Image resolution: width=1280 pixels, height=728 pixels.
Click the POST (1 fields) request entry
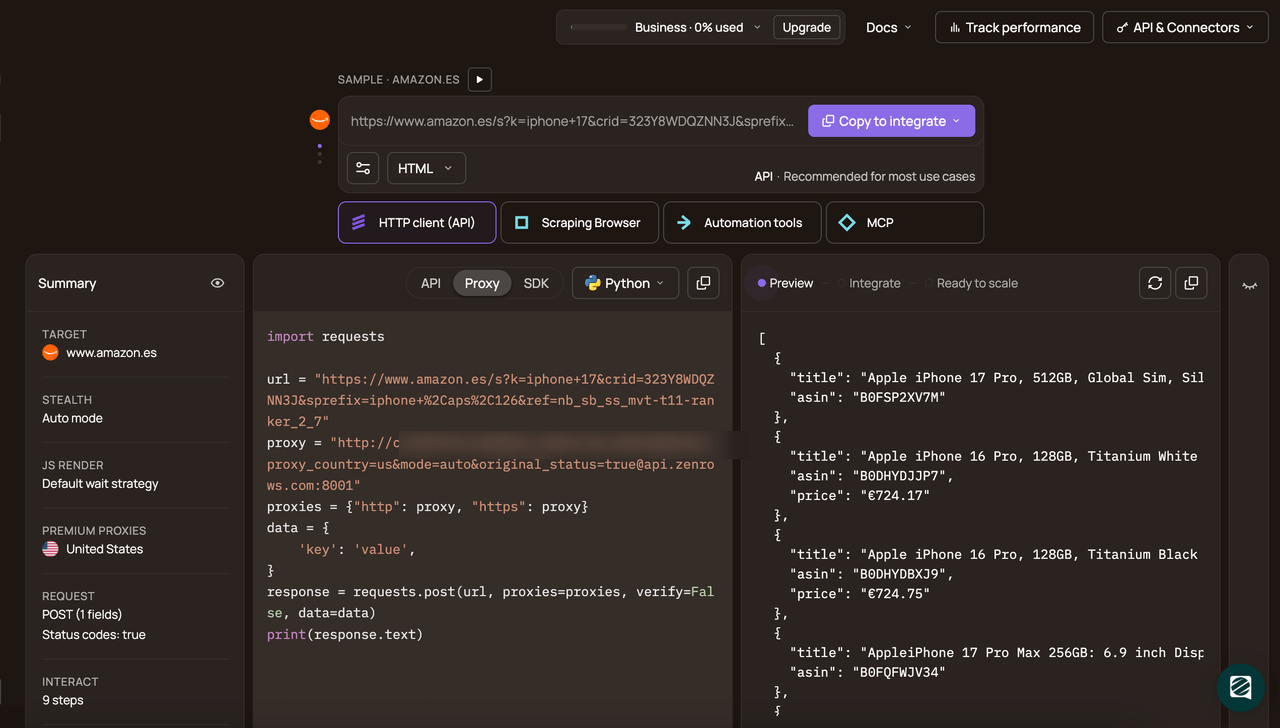82,615
